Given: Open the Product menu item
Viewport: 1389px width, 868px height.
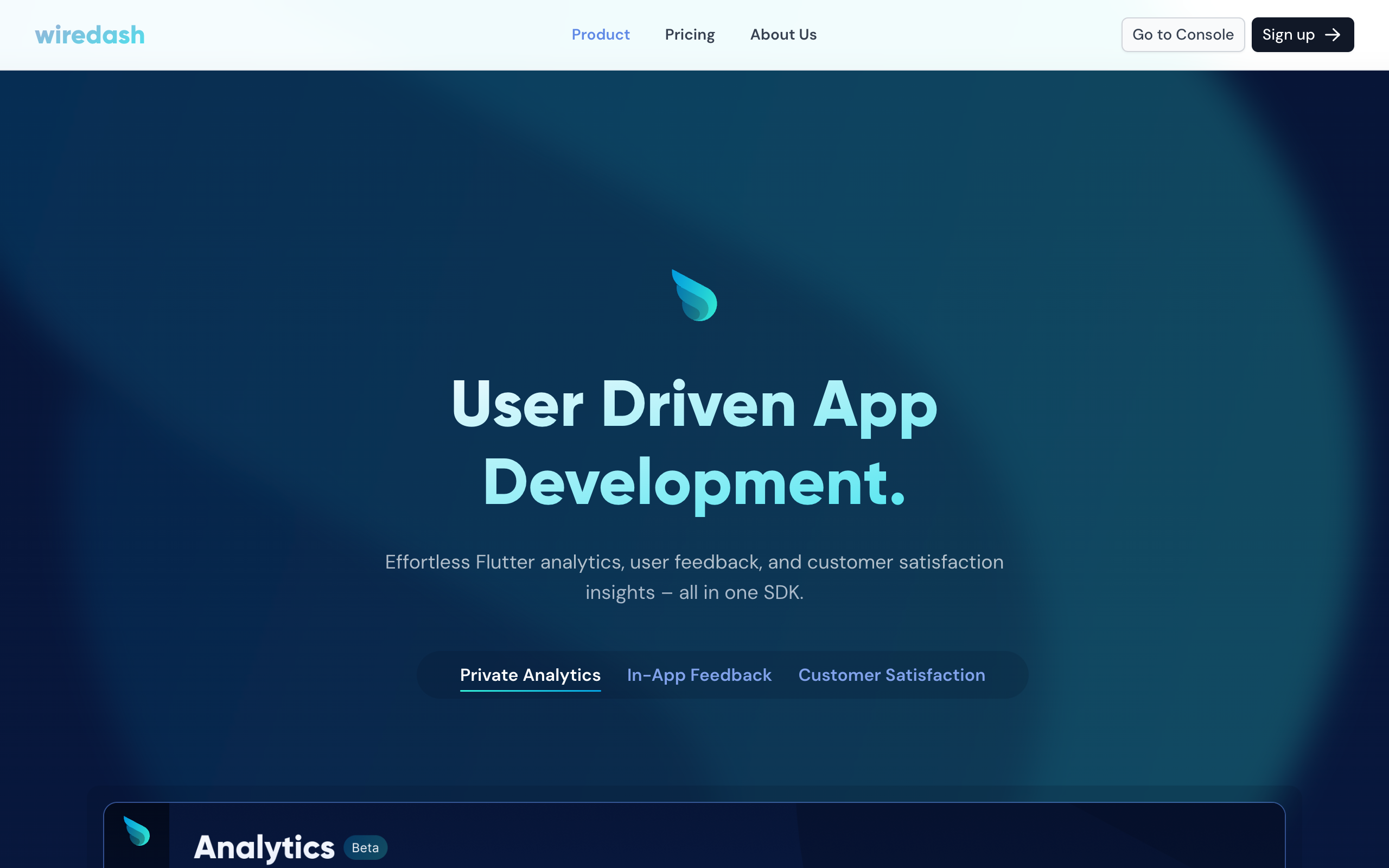Looking at the screenshot, I should click(x=601, y=34).
